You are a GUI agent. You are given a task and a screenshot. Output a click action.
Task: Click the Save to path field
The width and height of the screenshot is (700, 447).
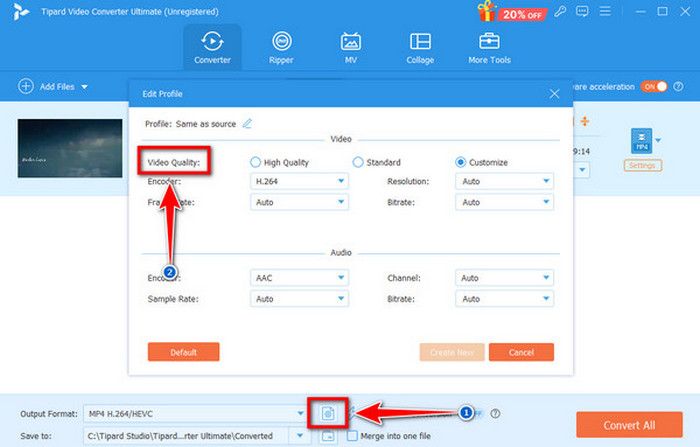186,436
